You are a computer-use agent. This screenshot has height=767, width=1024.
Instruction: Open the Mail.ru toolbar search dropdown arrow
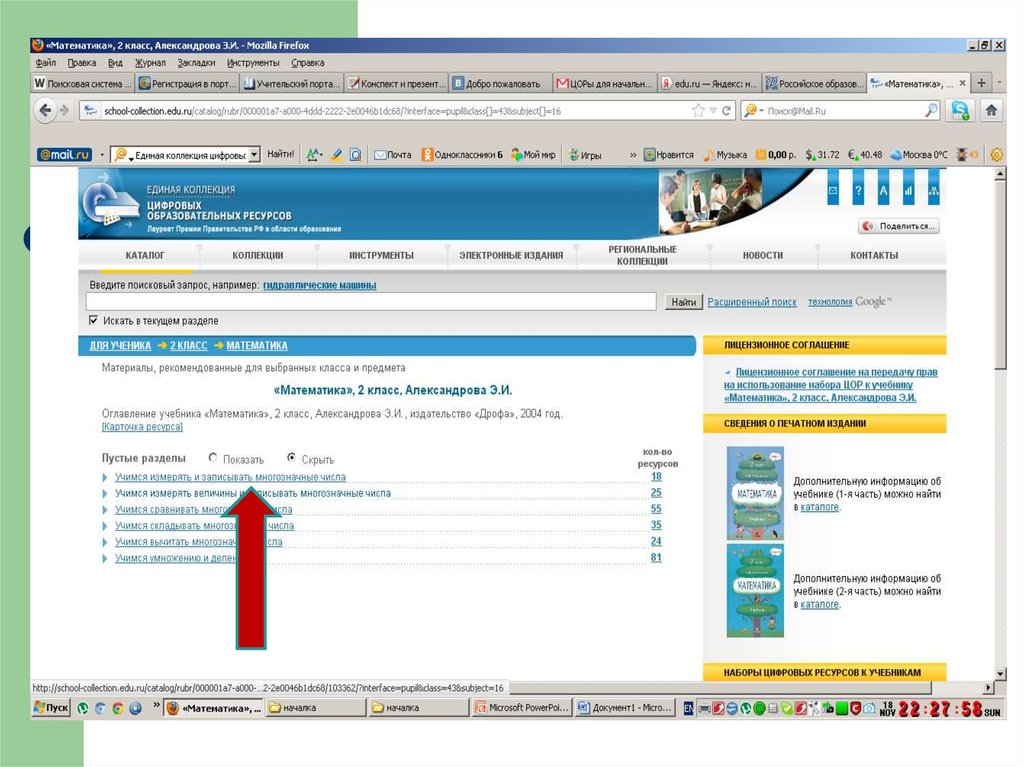(x=254, y=155)
